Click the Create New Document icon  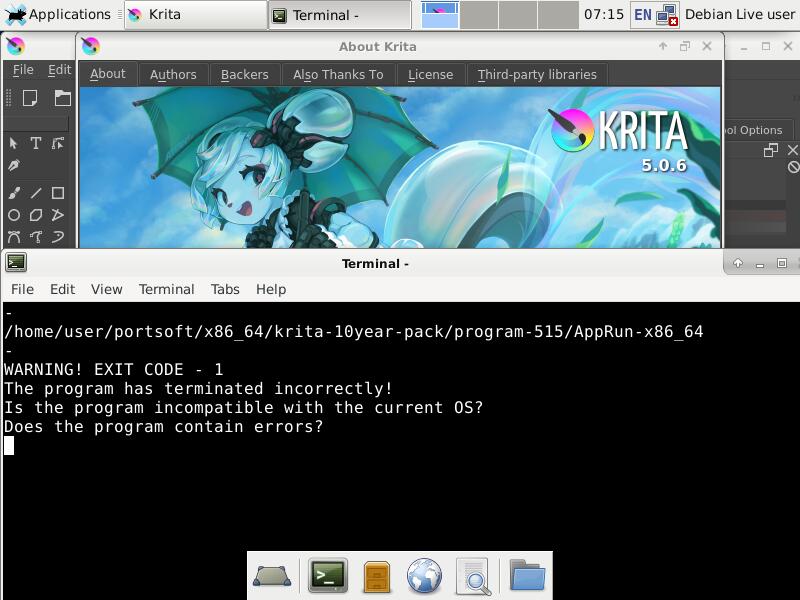click(x=30, y=98)
